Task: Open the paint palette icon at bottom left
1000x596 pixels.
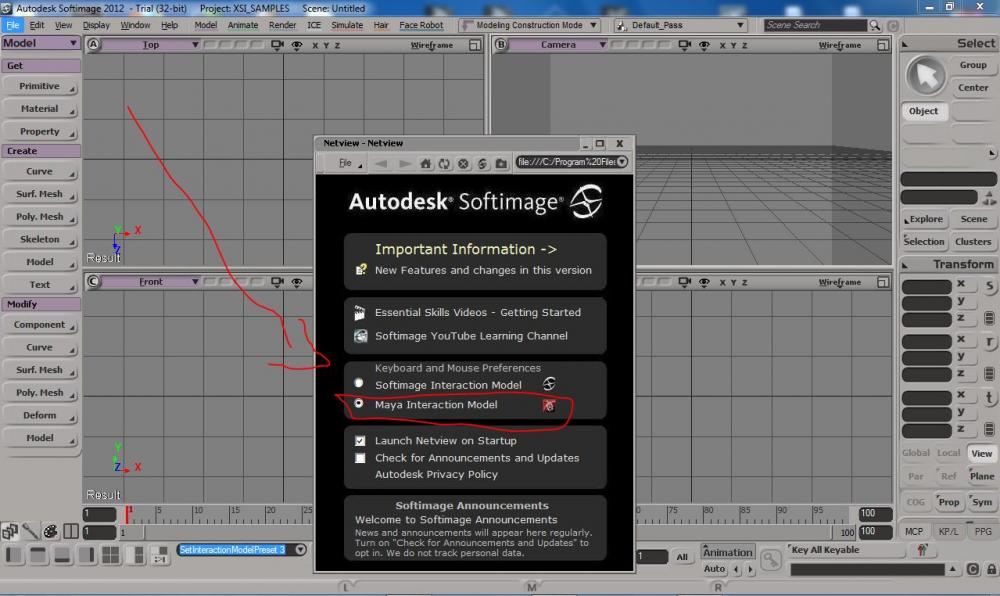Action: tap(50, 531)
